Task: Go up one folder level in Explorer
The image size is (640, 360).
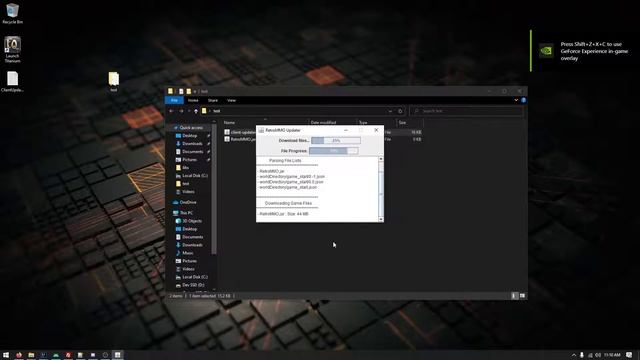Action: (196, 111)
